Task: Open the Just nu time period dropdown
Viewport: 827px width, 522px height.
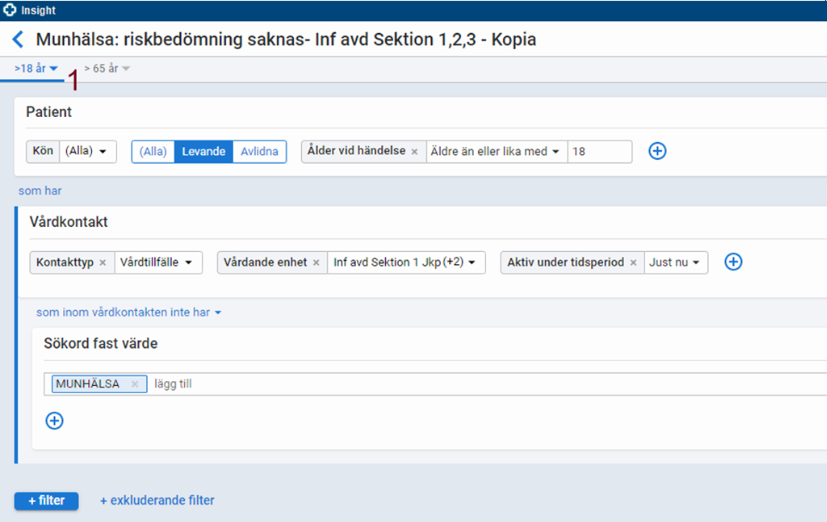Action: coord(676,263)
